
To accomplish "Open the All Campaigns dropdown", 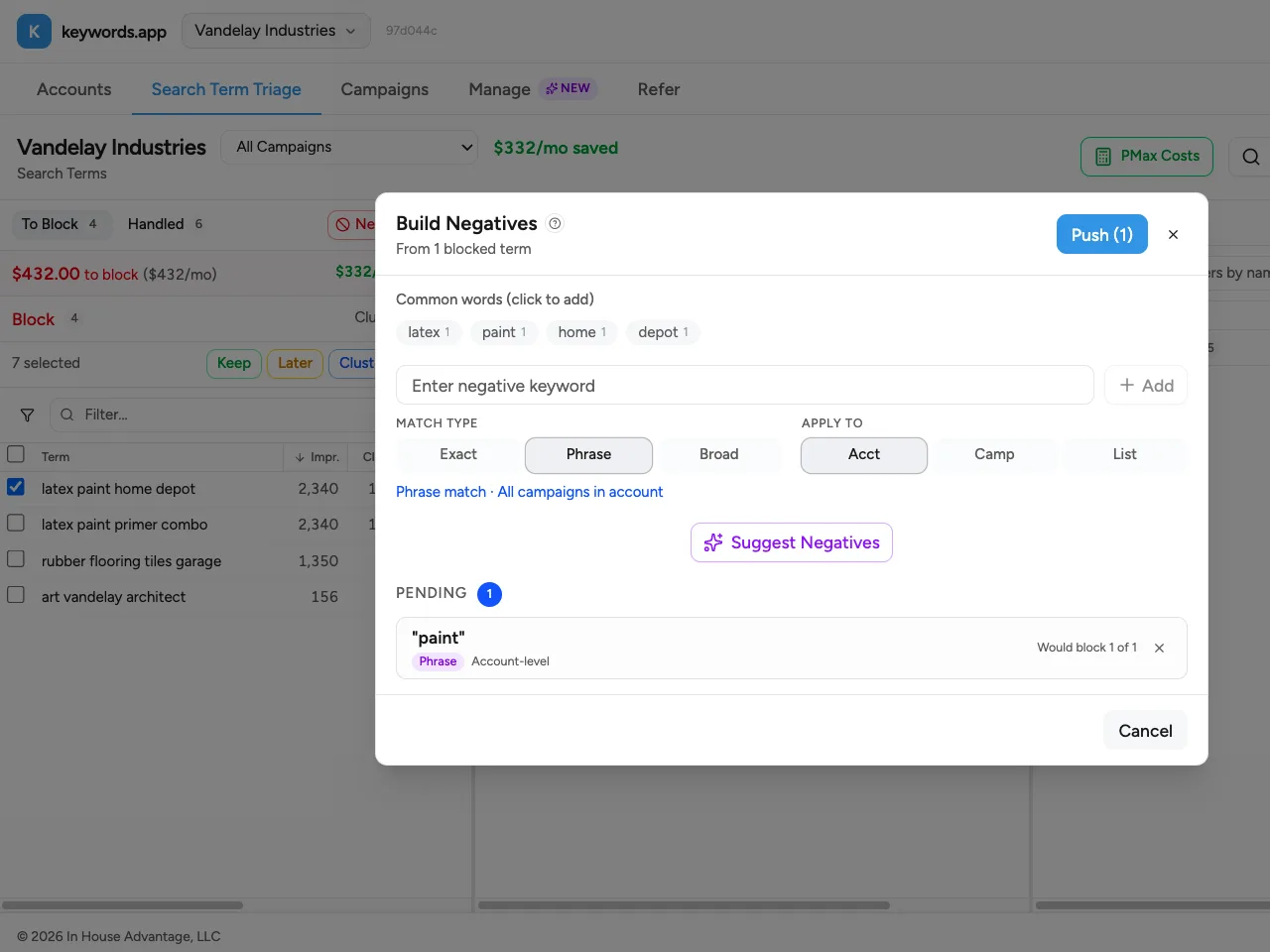I will click(350, 147).
